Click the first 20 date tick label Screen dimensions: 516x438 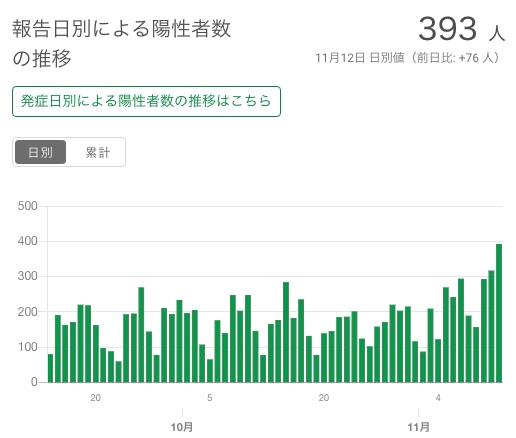[x=95, y=398]
